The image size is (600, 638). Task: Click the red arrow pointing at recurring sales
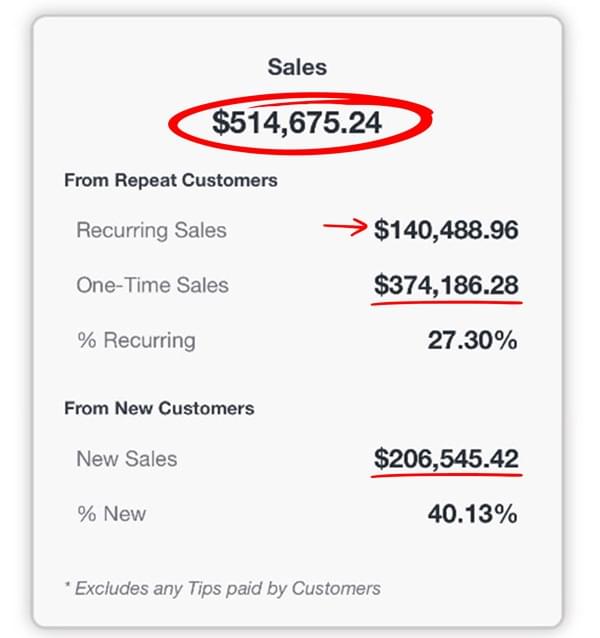345,229
